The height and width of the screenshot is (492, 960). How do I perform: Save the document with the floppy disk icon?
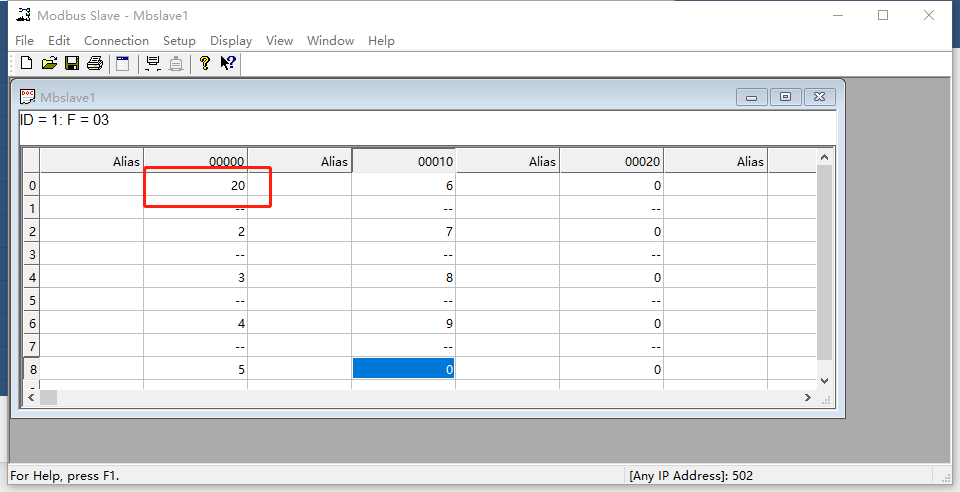pos(72,63)
